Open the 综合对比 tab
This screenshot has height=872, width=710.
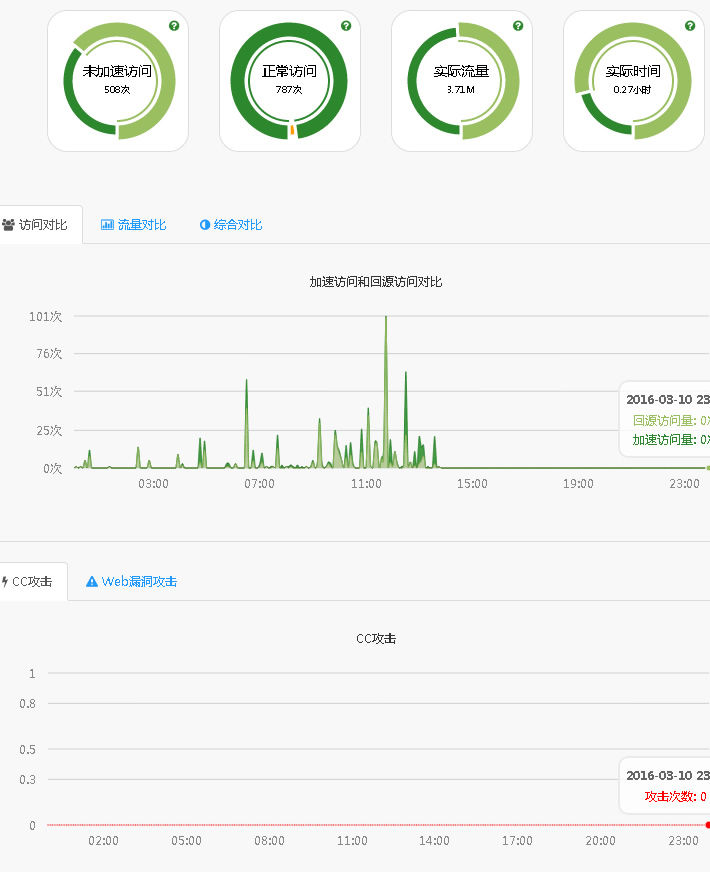231,225
